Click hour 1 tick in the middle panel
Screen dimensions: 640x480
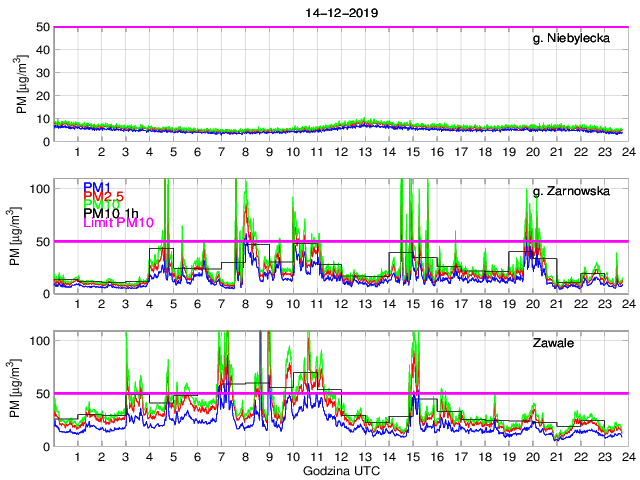click(x=78, y=304)
